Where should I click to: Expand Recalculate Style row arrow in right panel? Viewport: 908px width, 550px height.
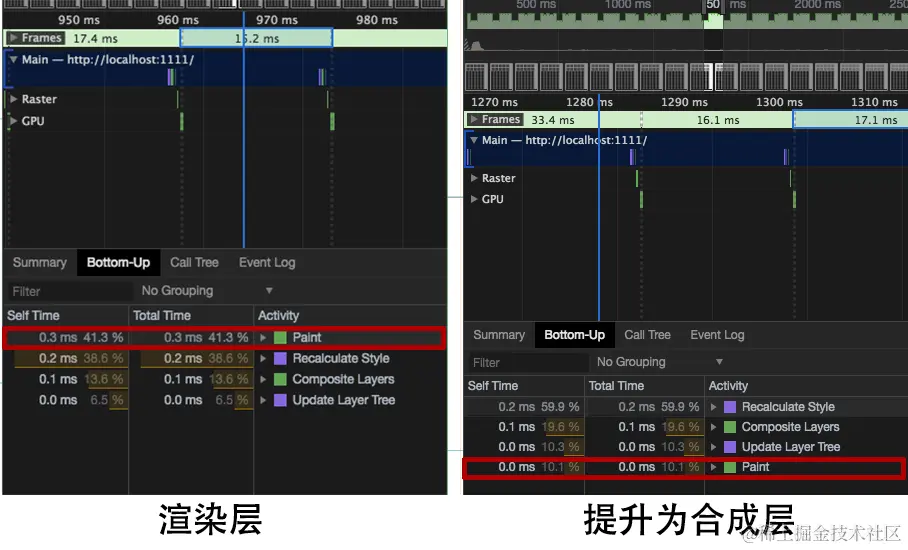(713, 407)
